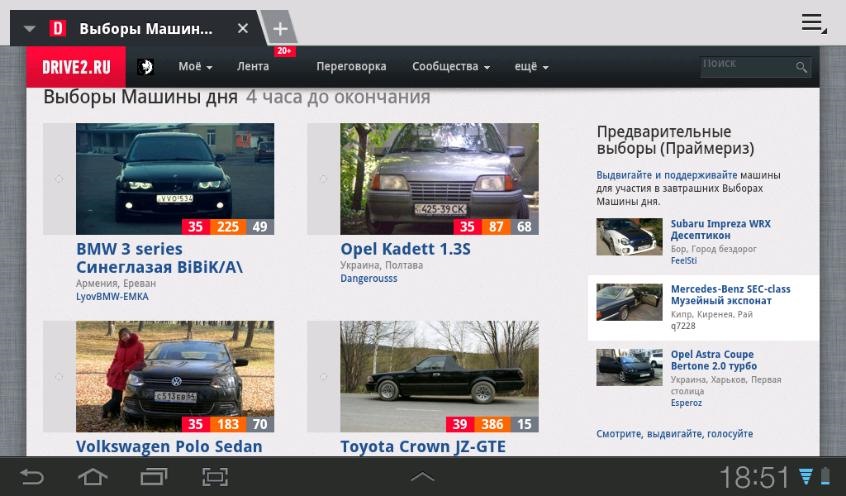Viewport: 846px width, 496px height.
Task: Open Dangerousss user profile
Action: click(x=369, y=278)
